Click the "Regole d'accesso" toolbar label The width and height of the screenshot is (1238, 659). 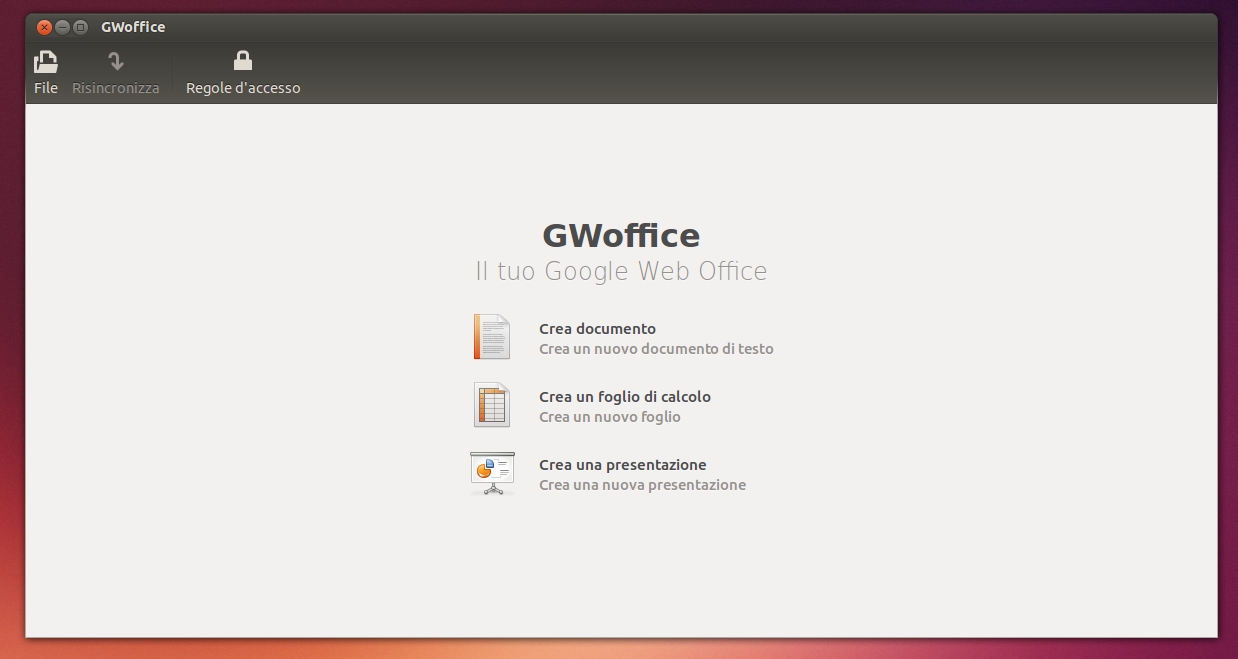243,88
